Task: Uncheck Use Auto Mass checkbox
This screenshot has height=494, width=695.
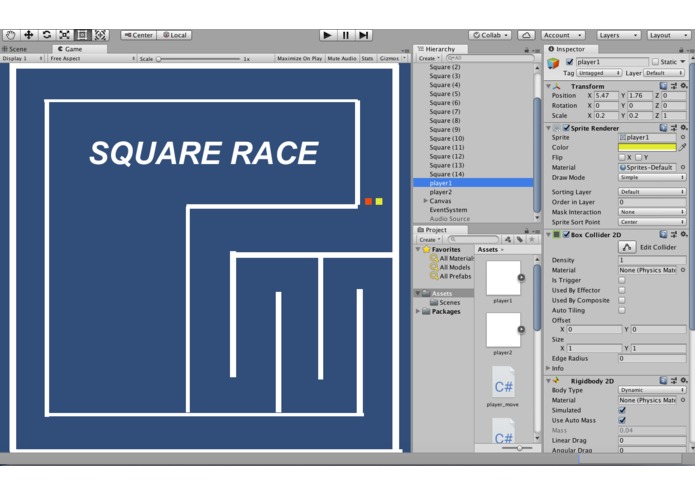Action: point(622,420)
